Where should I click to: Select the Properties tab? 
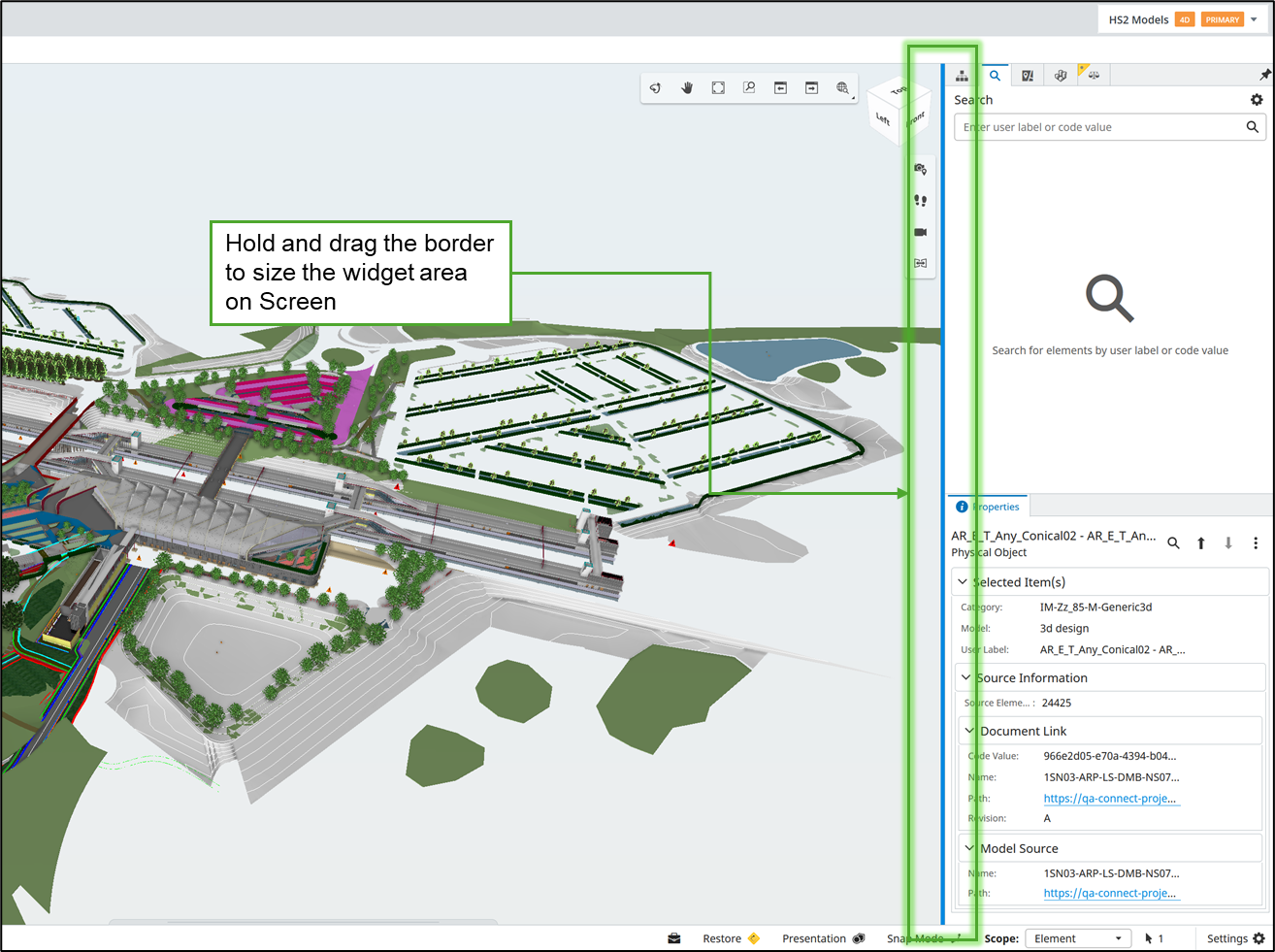989,507
